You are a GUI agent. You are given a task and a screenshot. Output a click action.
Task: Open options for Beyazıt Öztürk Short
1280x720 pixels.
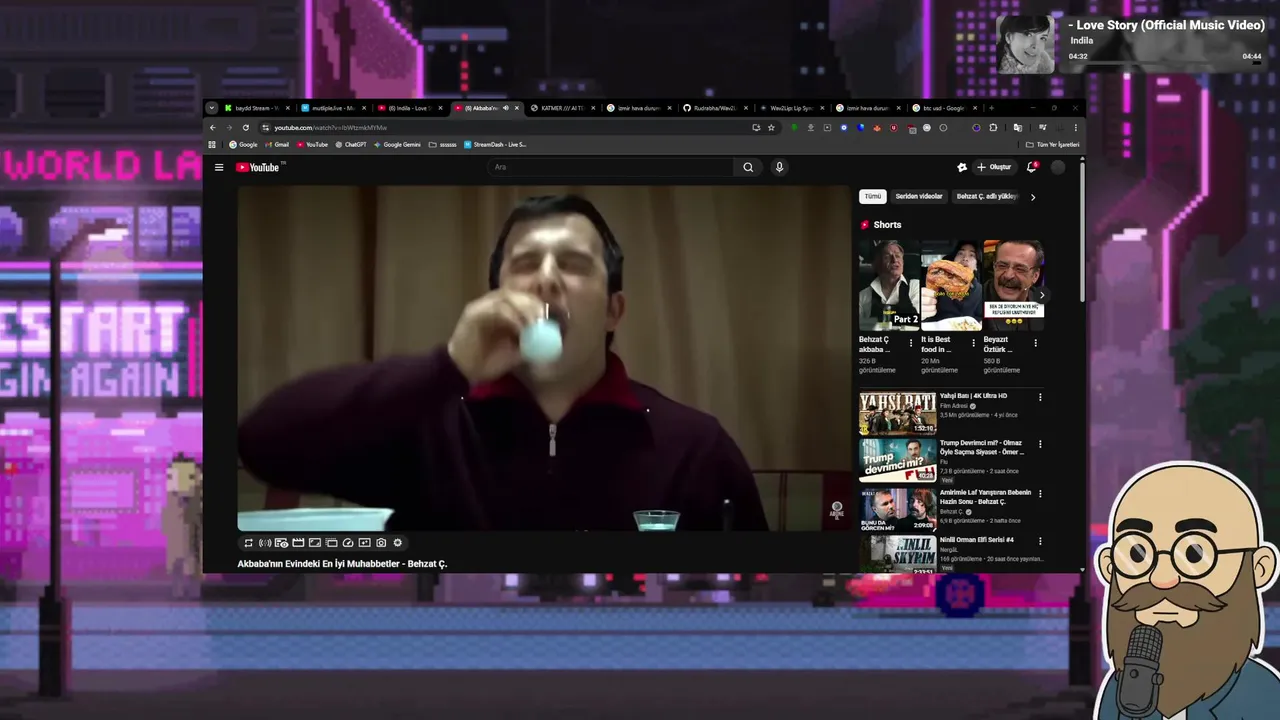(x=1035, y=343)
